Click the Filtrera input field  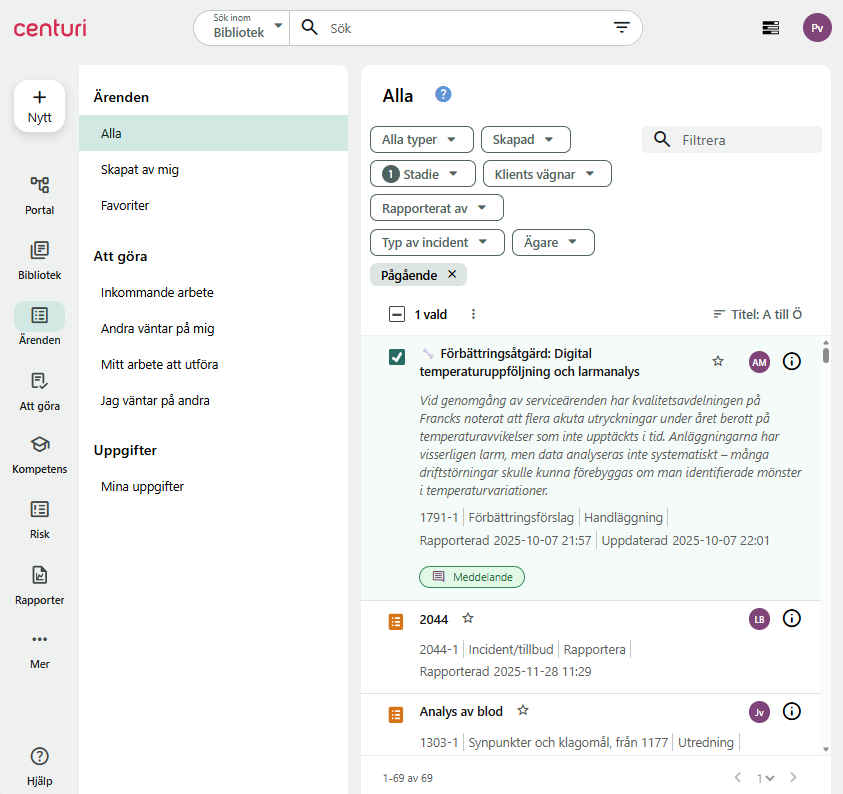(745, 140)
